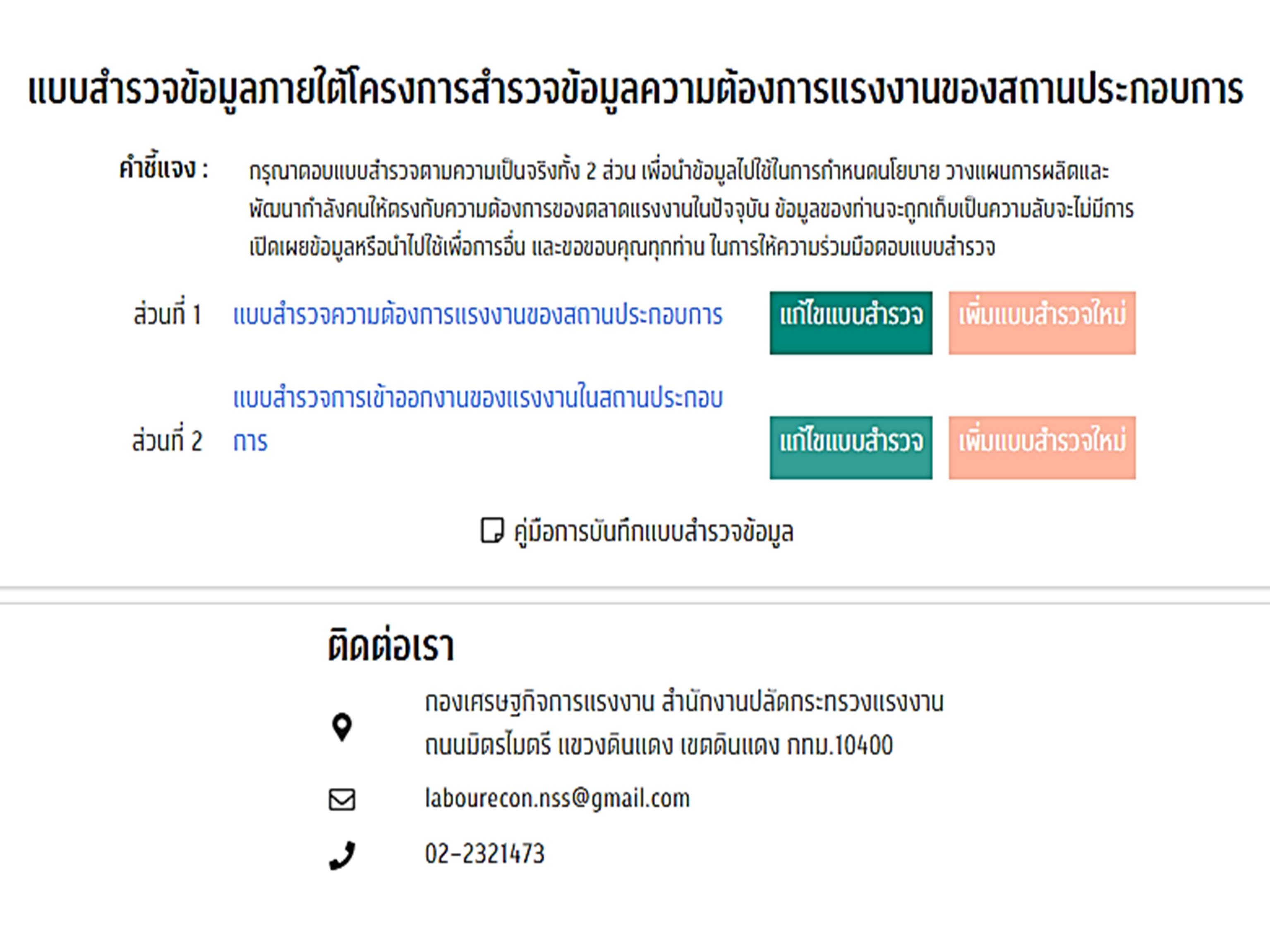Click แก้ไขแบบสำรวจ button for ส่วนที่ 2
This screenshot has width=1270, height=952.
click(x=851, y=447)
